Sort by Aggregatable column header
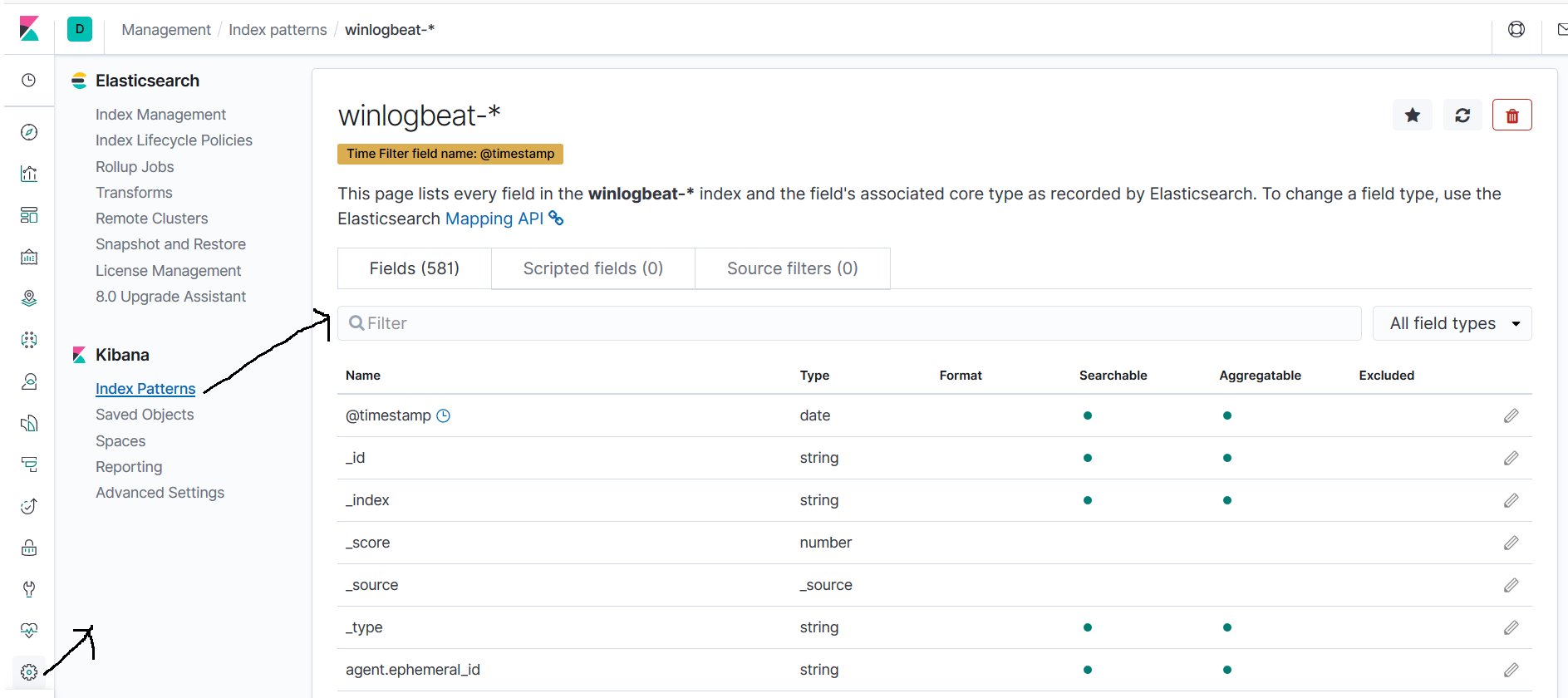Image resolution: width=1568 pixels, height=698 pixels. tap(1261, 376)
